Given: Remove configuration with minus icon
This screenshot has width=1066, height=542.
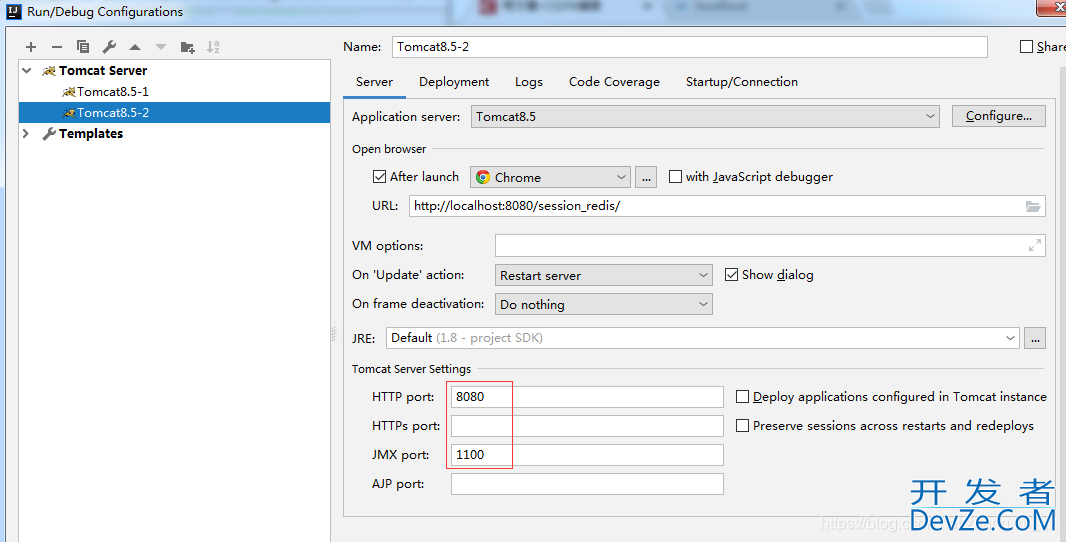Looking at the screenshot, I should [x=57, y=47].
